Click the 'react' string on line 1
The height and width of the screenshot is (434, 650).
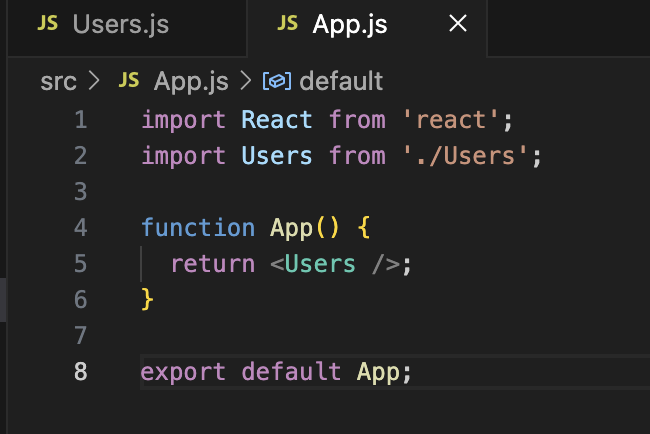pos(451,120)
